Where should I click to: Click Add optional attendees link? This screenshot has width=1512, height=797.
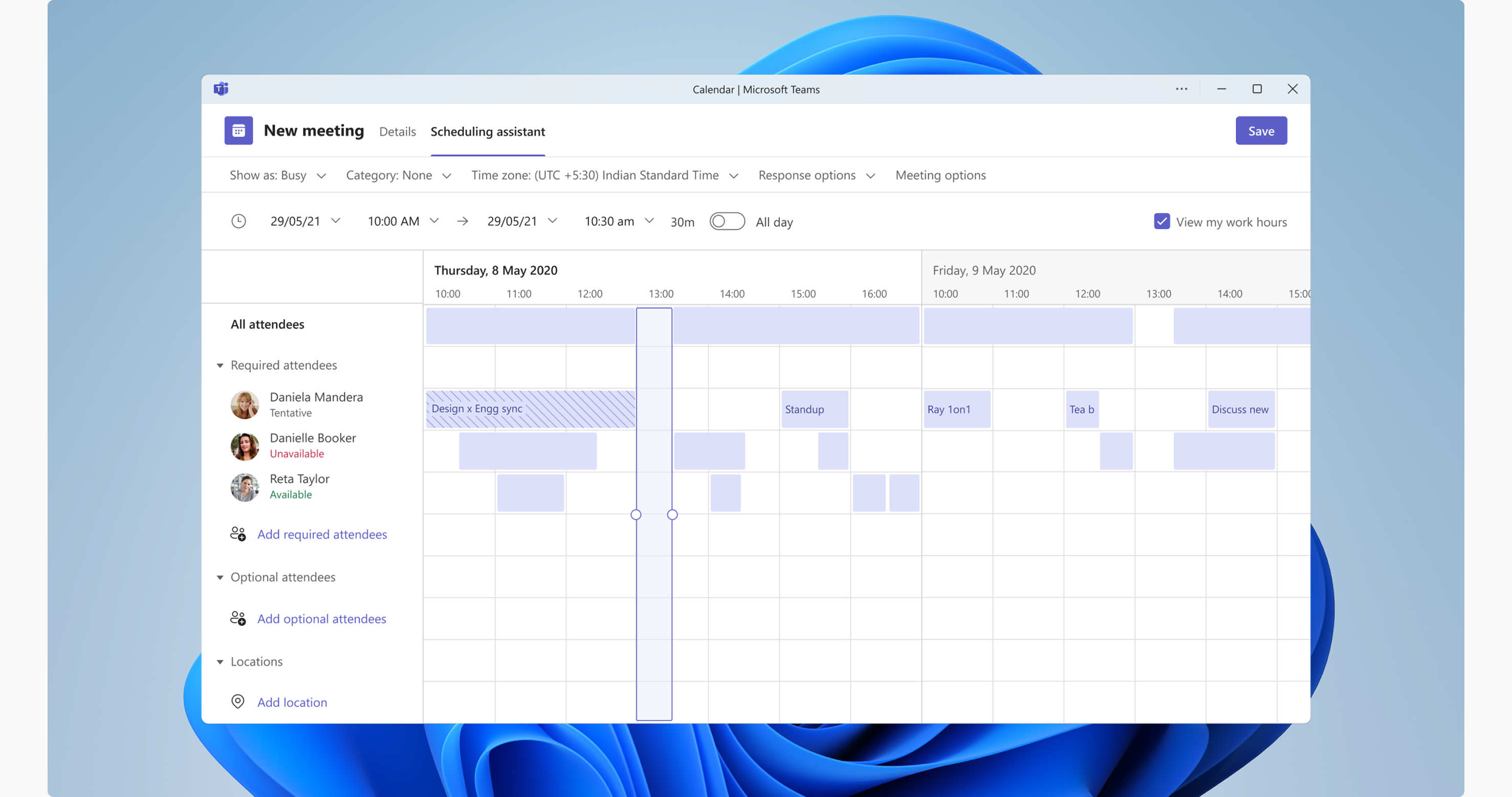322,618
